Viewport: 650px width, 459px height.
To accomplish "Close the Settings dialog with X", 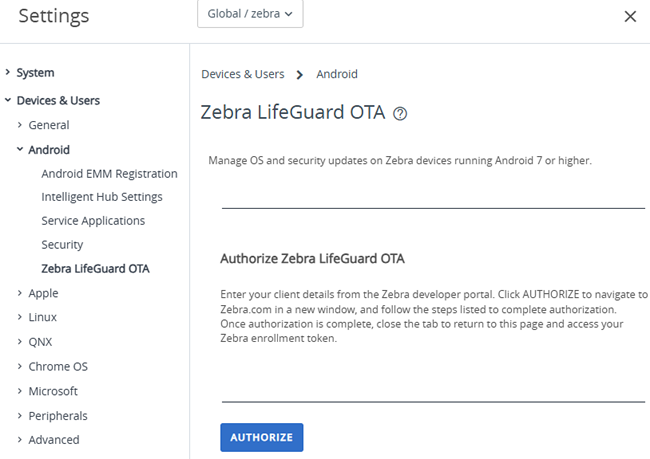I will pos(630,17).
